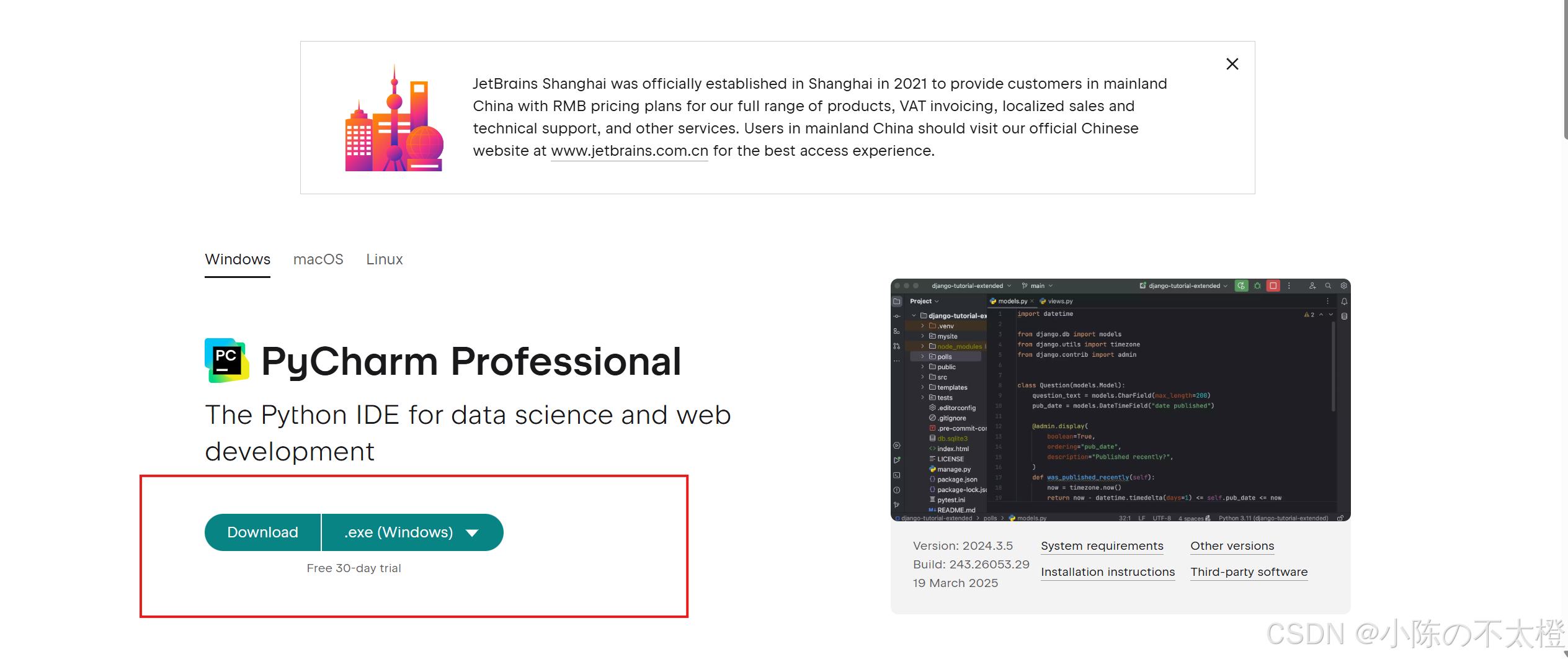Open the System requirements link

1102,546
